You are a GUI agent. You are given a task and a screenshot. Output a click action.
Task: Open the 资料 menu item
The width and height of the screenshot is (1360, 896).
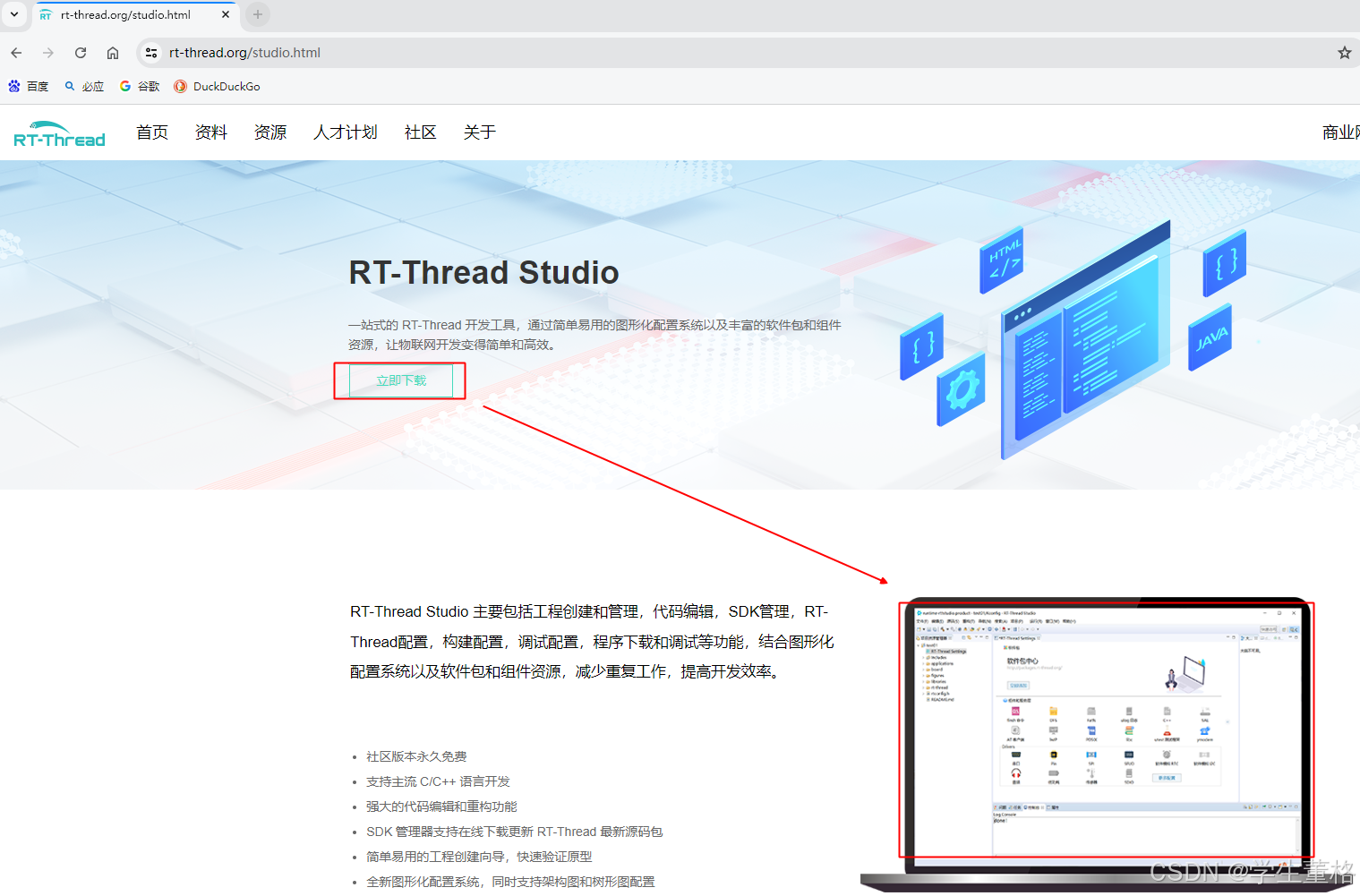(x=211, y=132)
